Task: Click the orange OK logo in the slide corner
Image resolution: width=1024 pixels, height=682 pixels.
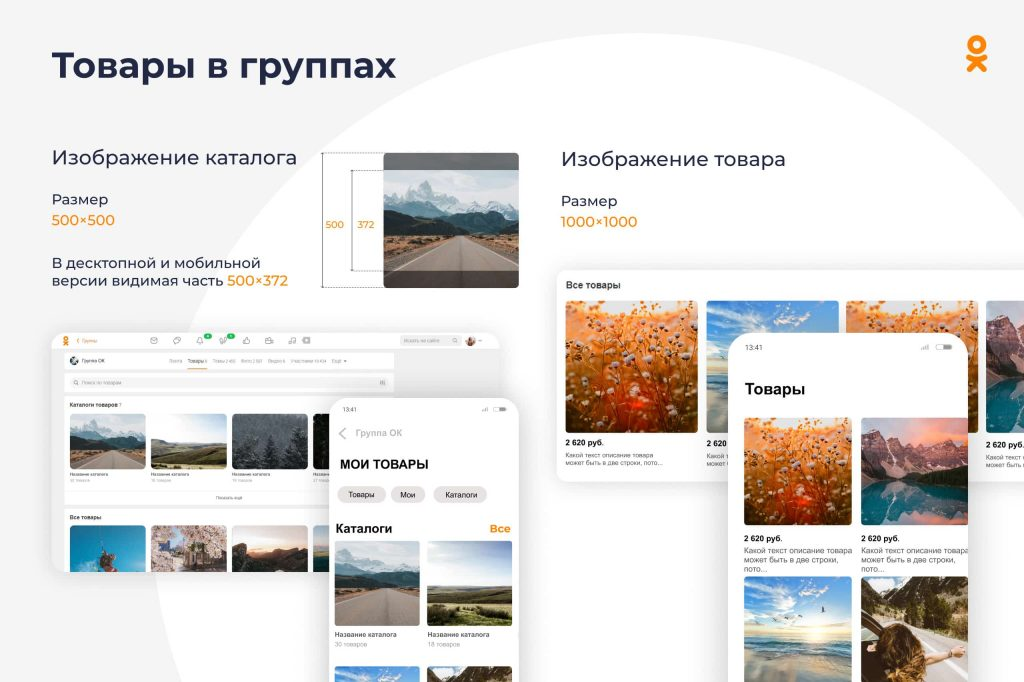Action: tap(976, 54)
